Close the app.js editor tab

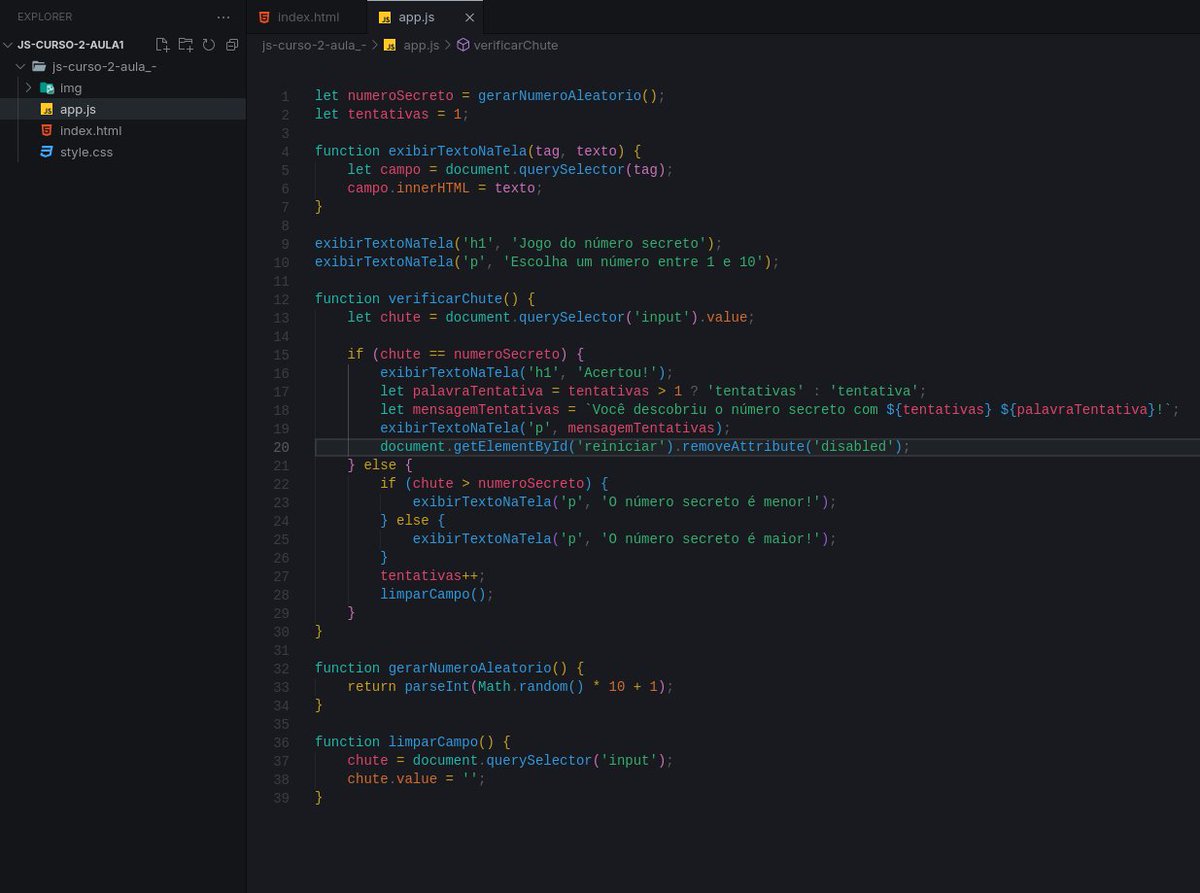click(470, 17)
